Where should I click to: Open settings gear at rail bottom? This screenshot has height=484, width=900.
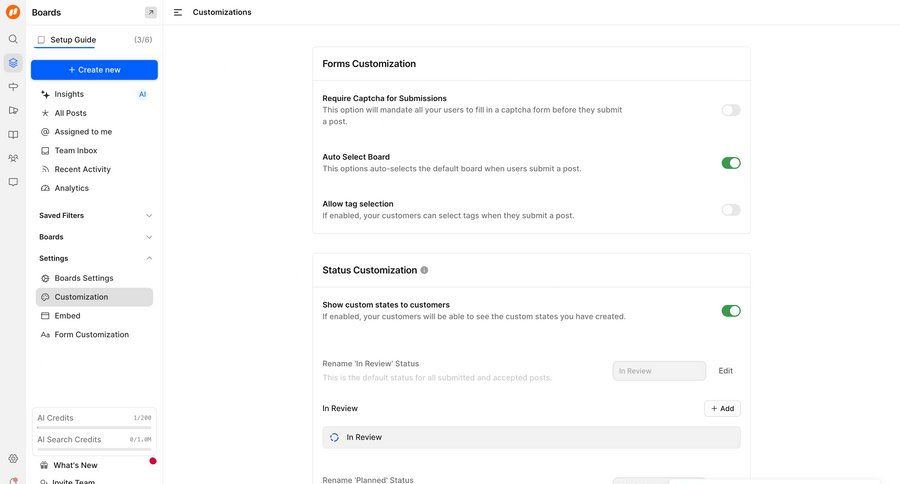click(13, 458)
